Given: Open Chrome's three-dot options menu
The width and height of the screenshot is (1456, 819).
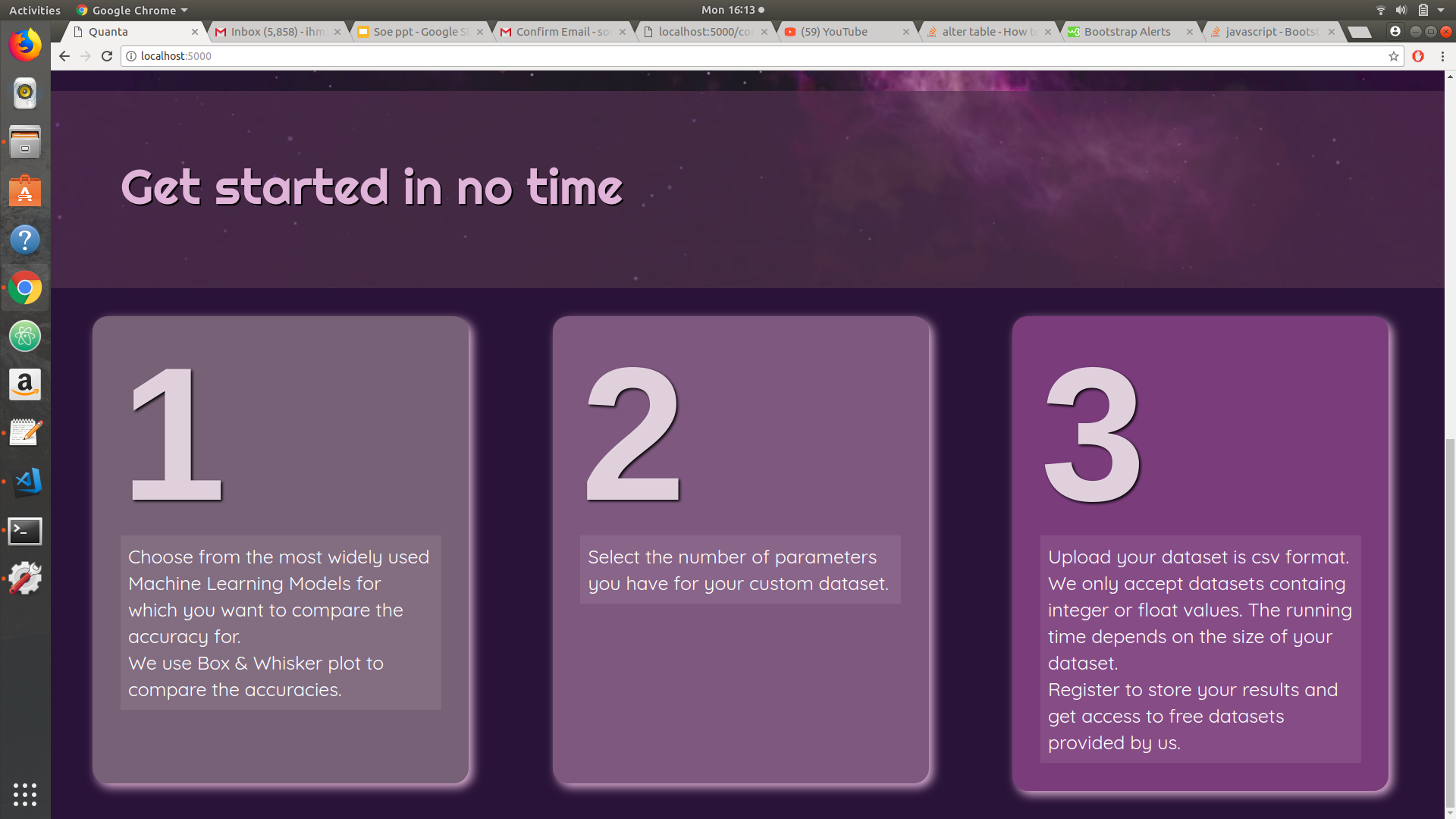Looking at the screenshot, I should (1442, 56).
